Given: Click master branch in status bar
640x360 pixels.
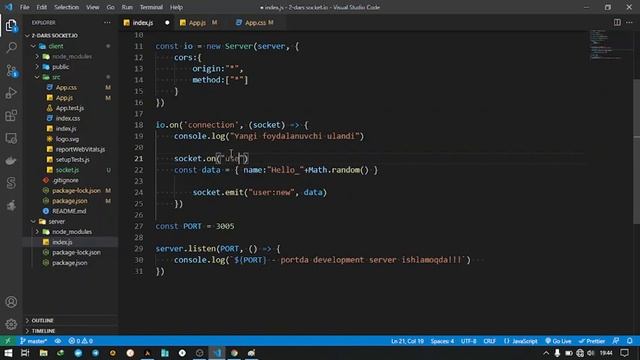Looking at the screenshot, I should click(x=33, y=341).
